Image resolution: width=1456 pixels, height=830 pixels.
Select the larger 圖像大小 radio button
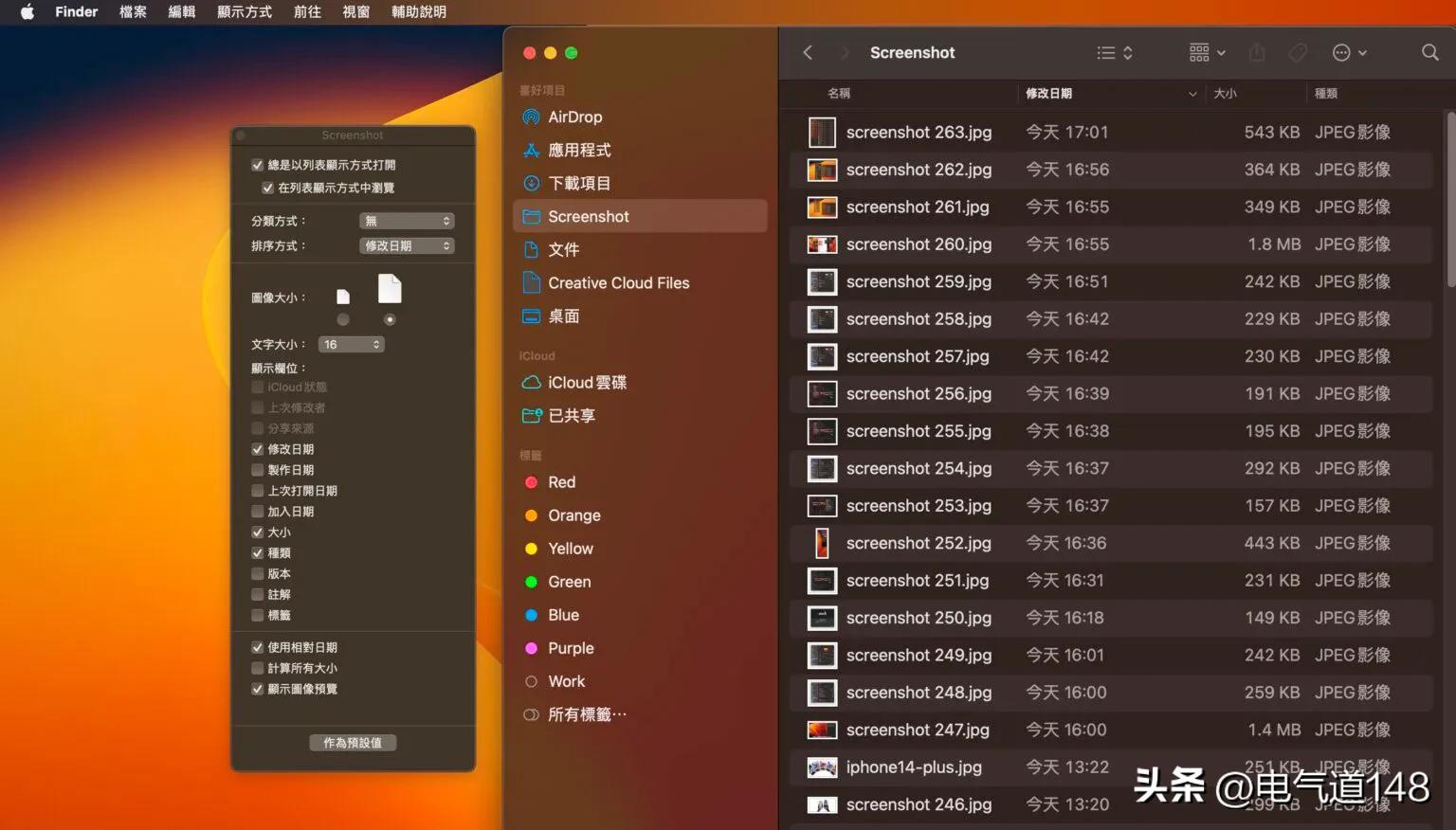389,319
